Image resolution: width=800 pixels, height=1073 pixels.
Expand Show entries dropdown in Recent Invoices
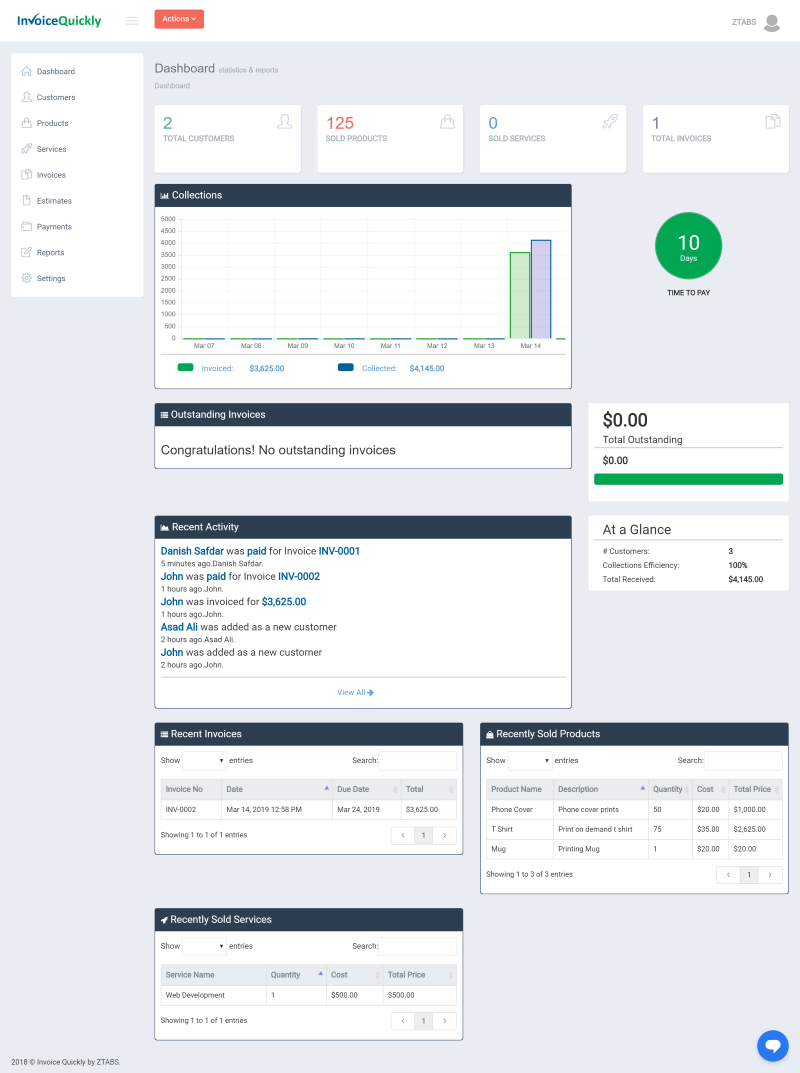[204, 761]
